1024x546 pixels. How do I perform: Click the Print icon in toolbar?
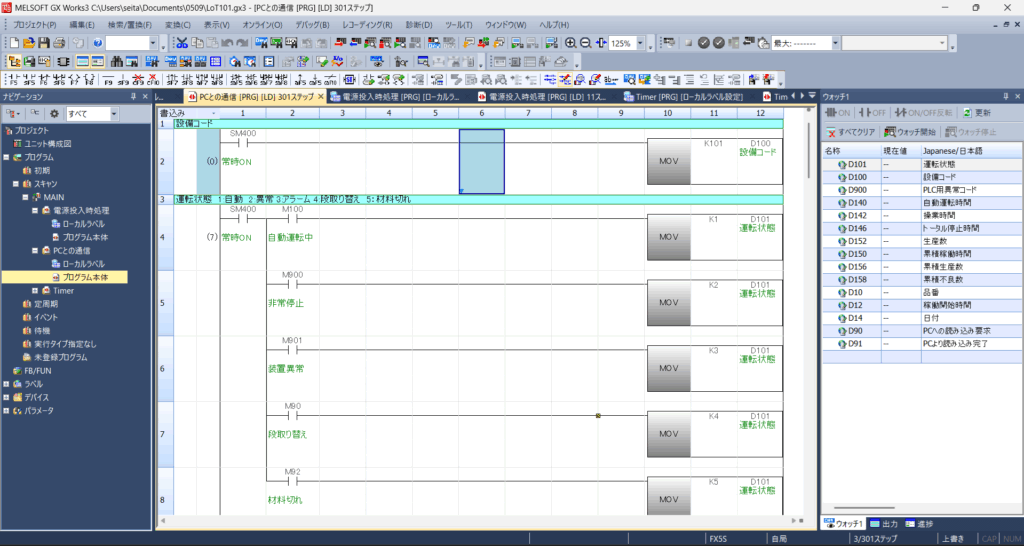point(61,43)
